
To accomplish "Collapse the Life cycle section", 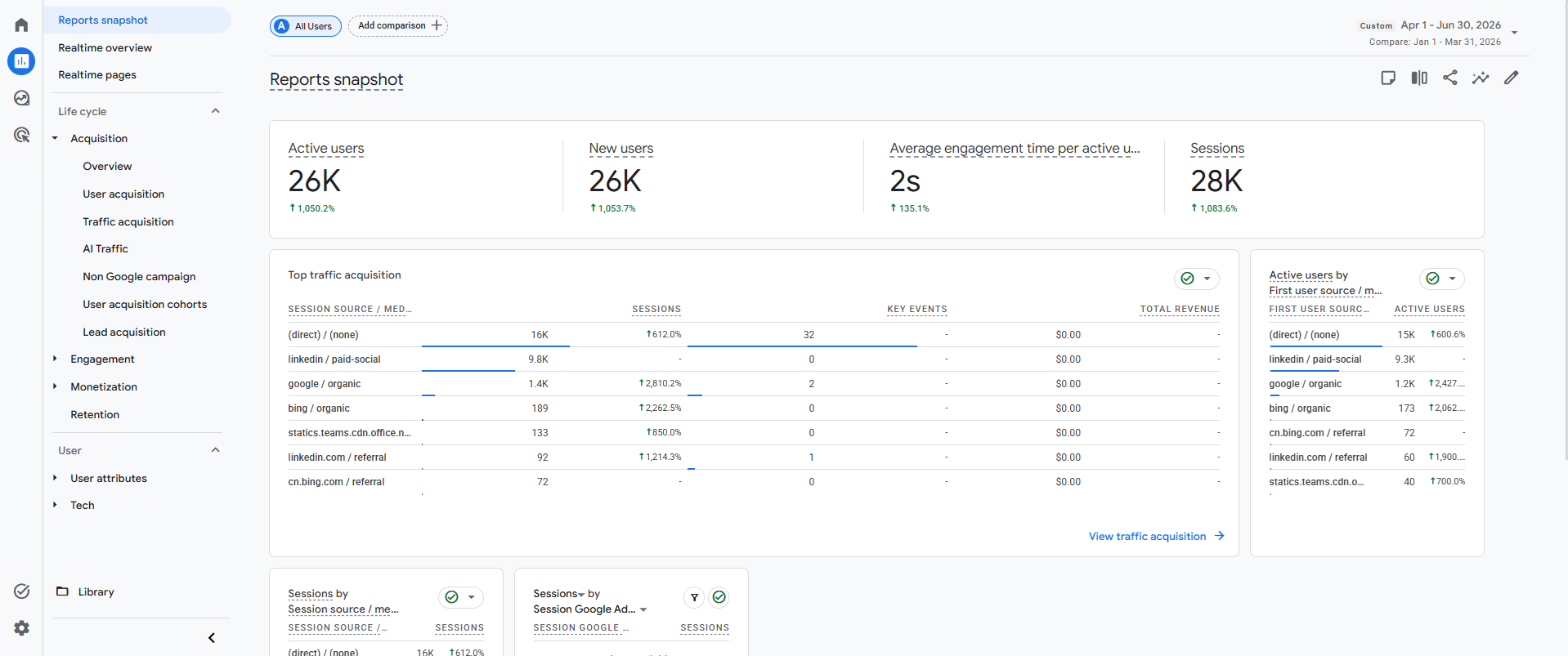I will click(216, 111).
